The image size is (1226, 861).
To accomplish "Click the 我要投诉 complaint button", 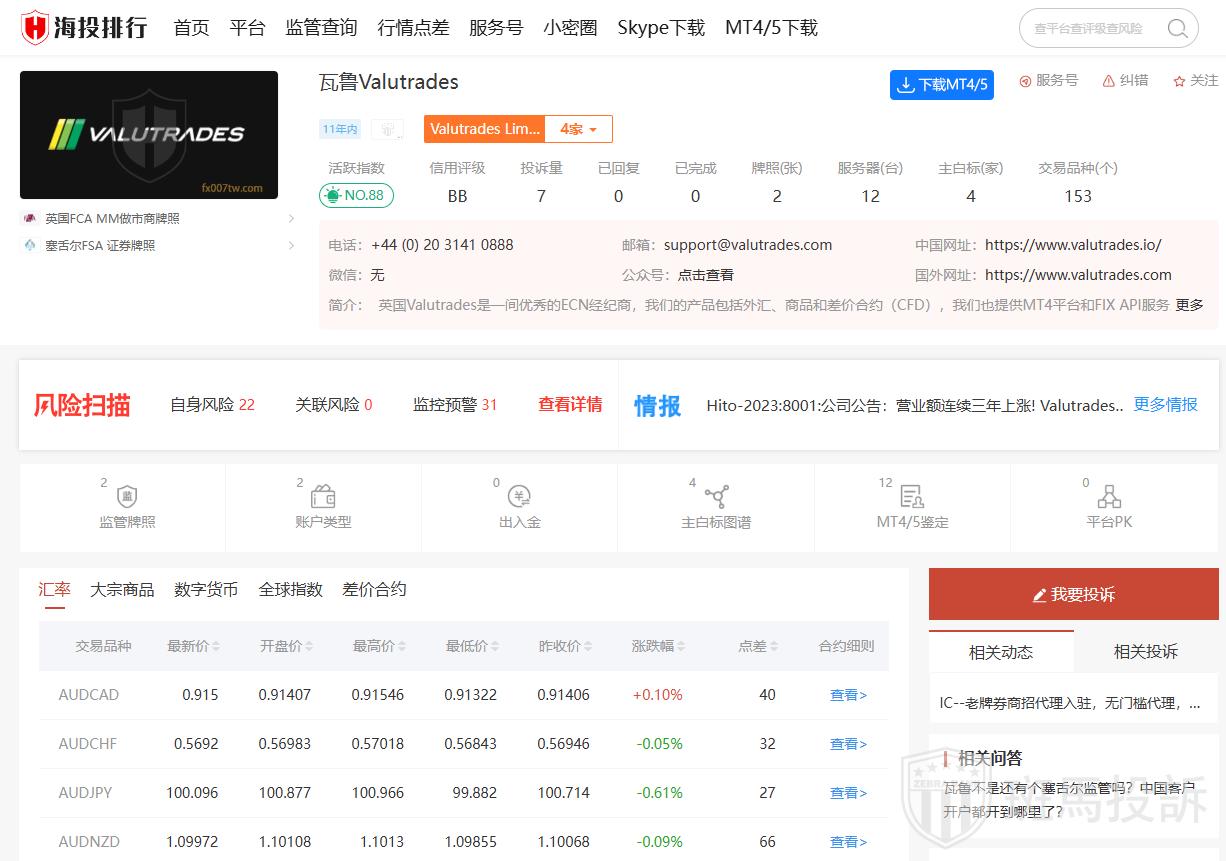I will [x=1073, y=594].
